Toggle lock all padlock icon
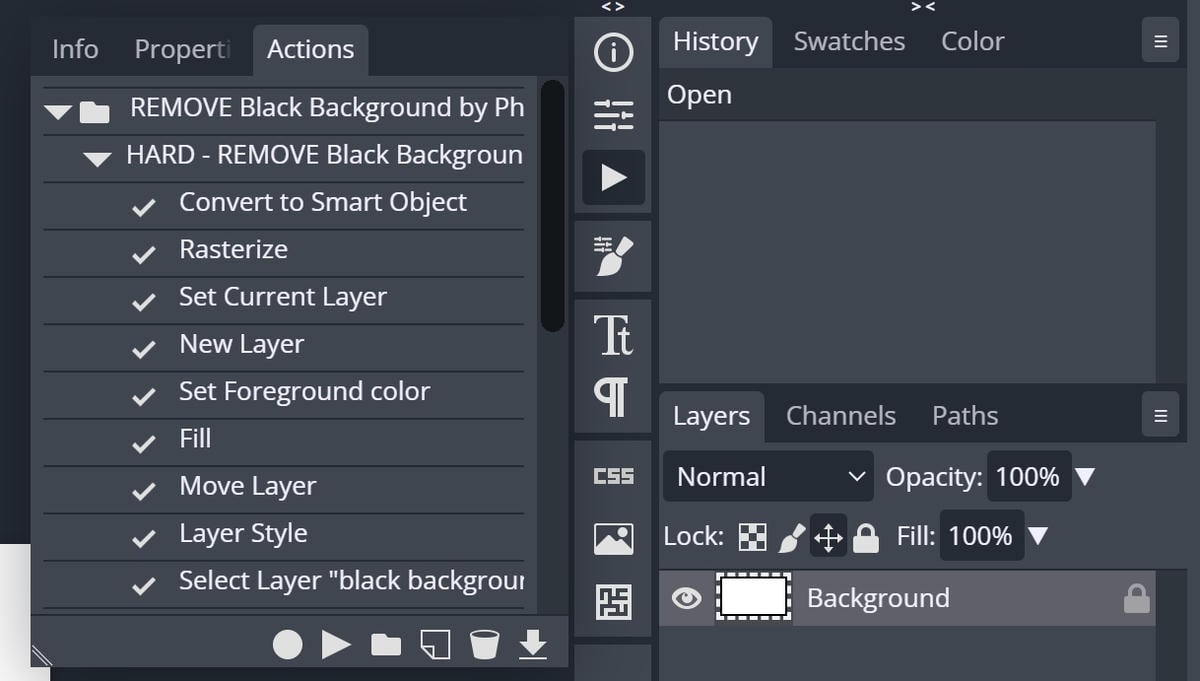Viewport: 1200px width, 681px height. click(866, 538)
